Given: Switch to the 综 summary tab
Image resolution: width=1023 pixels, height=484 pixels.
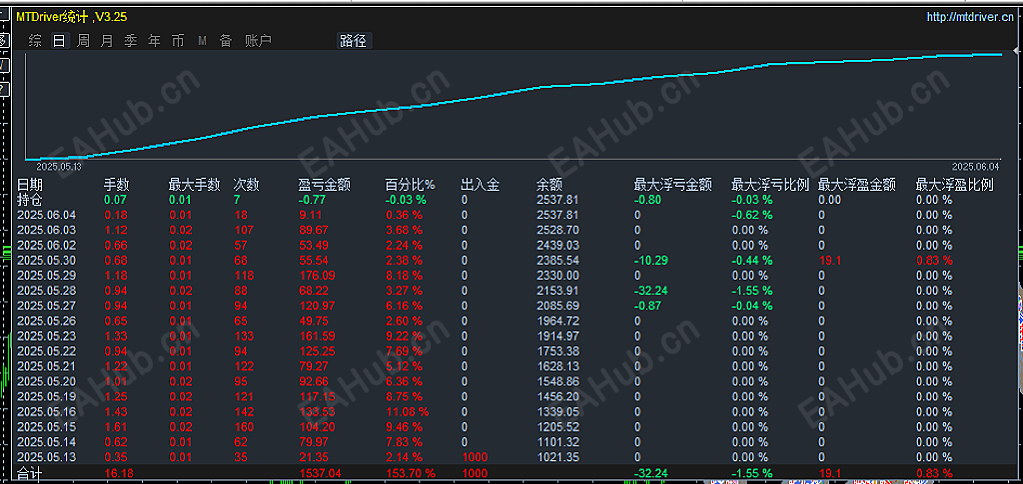Looking at the screenshot, I should tap(35, 41).
